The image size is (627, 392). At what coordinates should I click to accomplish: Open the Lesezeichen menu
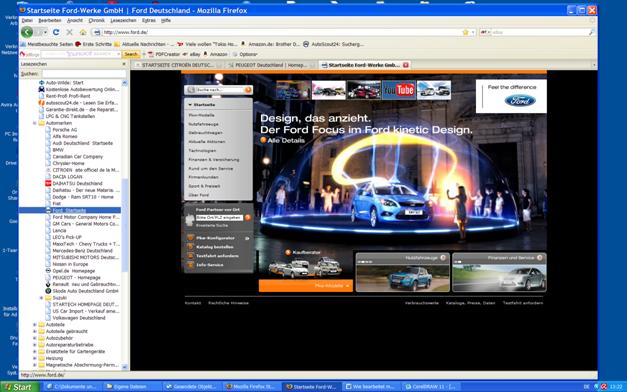pos(123,20)
